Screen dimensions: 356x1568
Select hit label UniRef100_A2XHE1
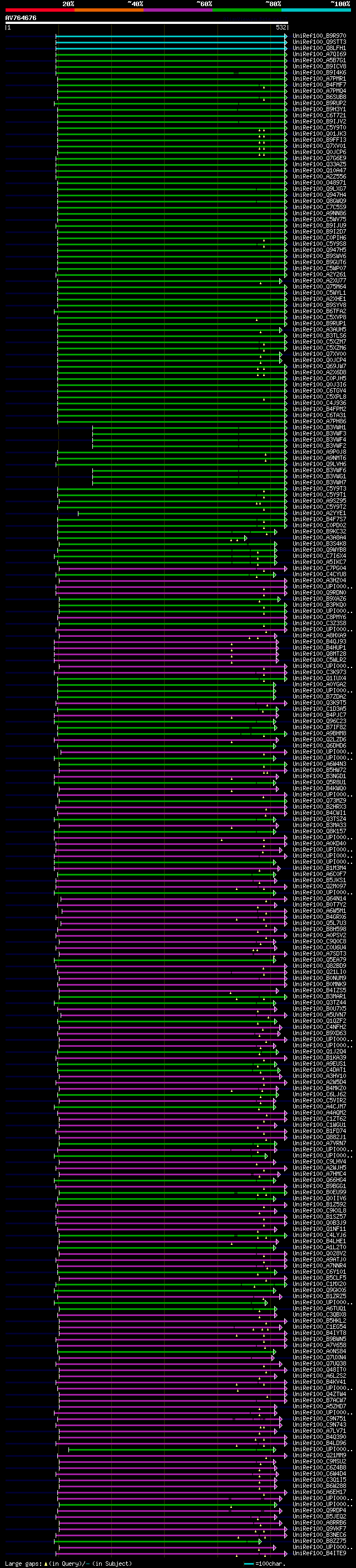pyautogui.click(x=319, y=299)
